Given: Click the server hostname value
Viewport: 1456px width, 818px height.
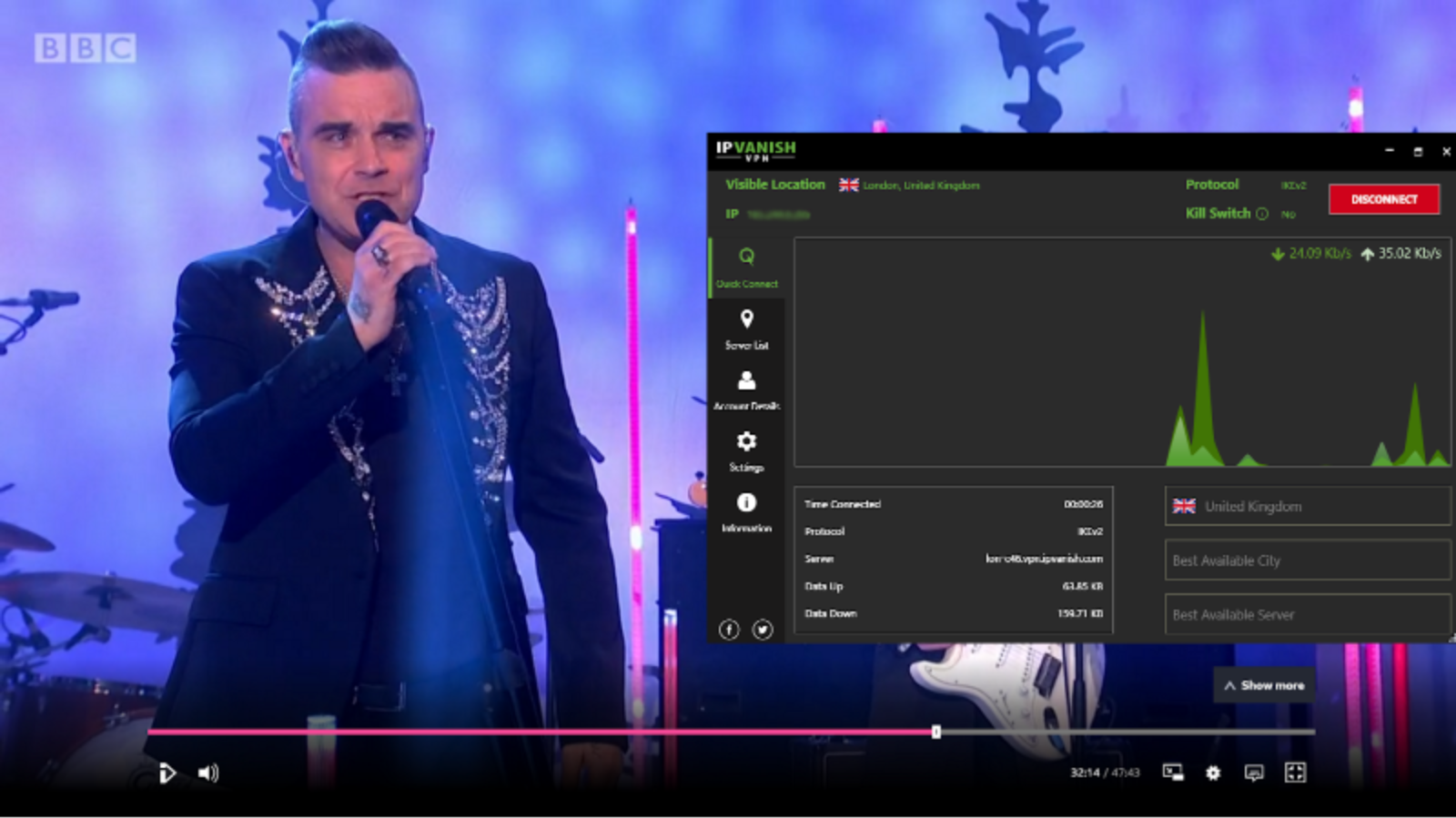Looking at the screenshot, I should point(1044,559).
